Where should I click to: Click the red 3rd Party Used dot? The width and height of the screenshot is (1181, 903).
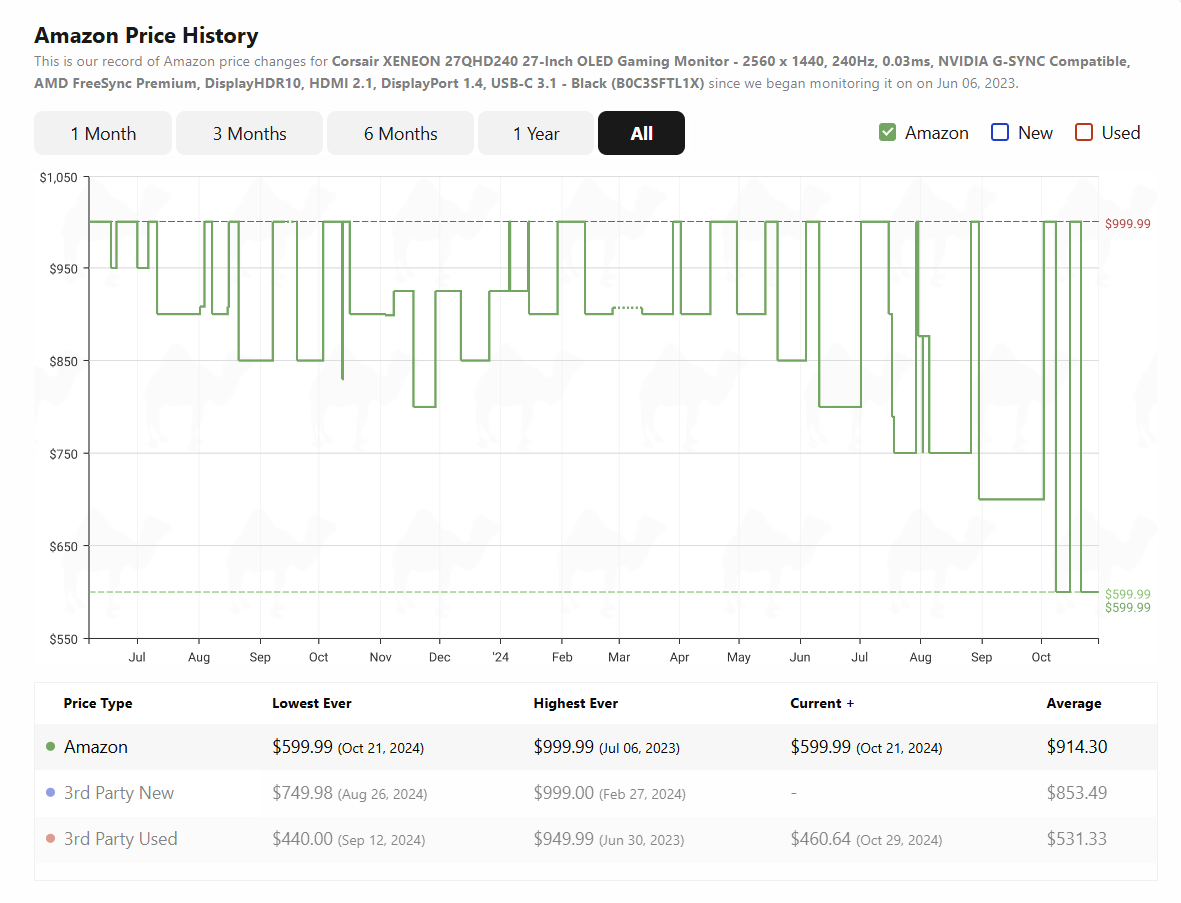click(50, 838)
